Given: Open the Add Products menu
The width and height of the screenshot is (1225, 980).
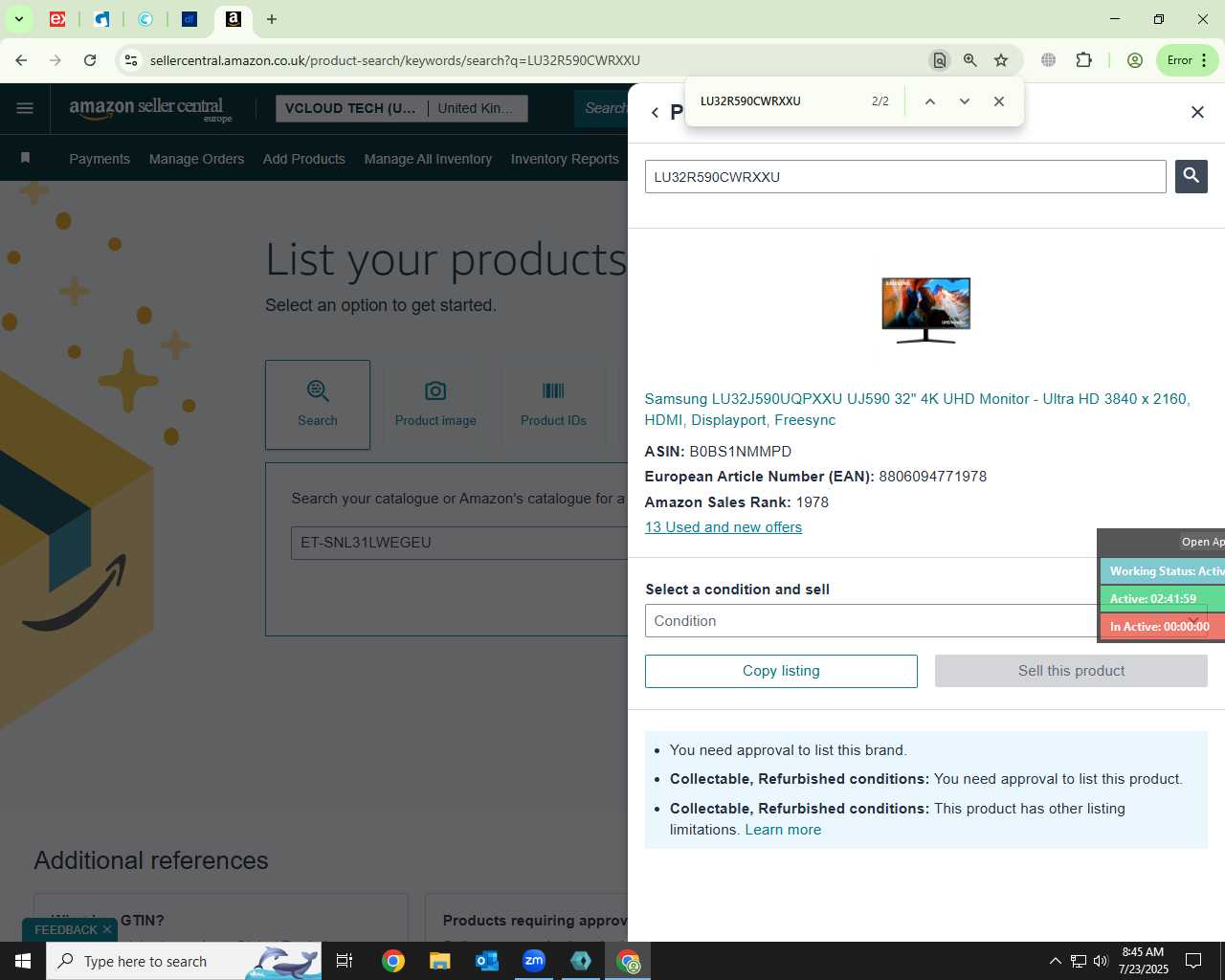Looking at the screenshot, I should pos(304,159).
